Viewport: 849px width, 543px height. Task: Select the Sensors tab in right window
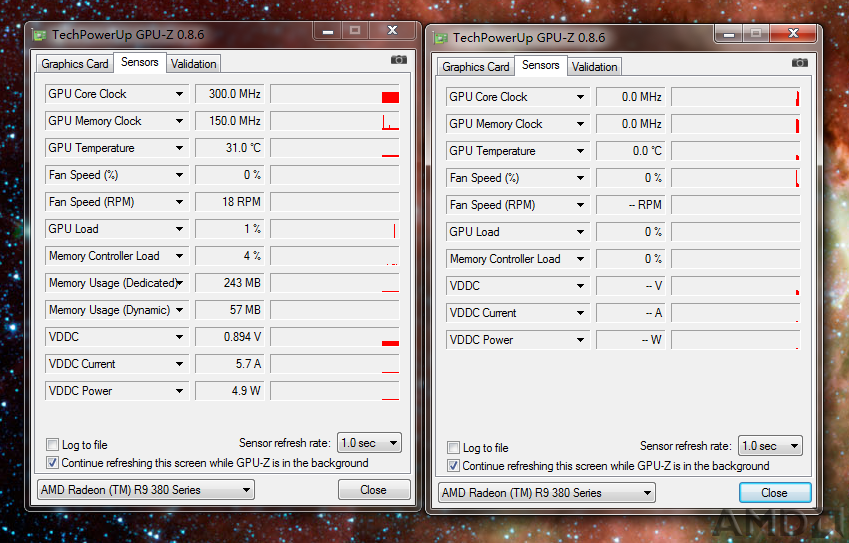(540, 66)
